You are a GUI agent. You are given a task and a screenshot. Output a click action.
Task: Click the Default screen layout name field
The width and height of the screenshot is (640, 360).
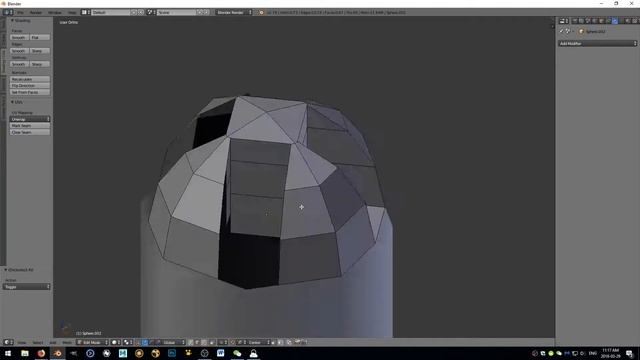pos(110,12)
